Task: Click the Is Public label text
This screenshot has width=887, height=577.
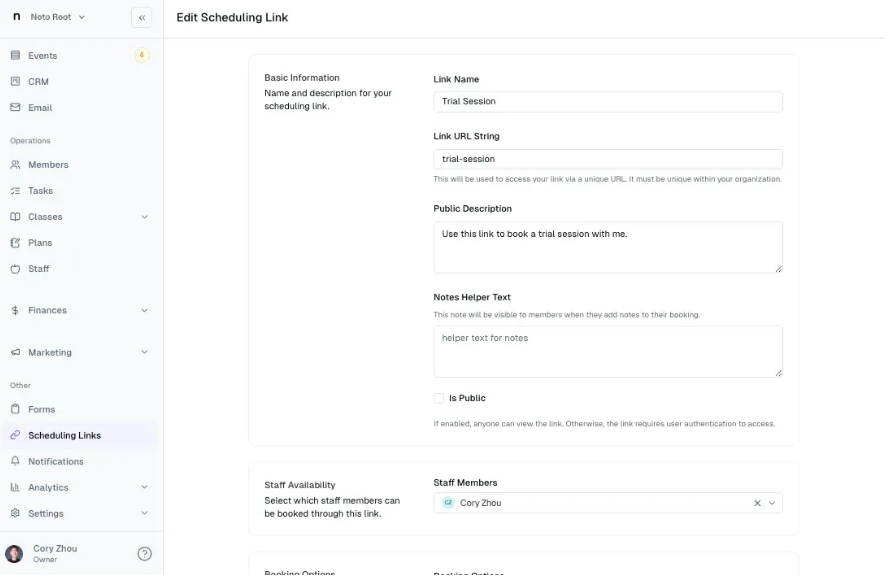Action: coord(467,398)
